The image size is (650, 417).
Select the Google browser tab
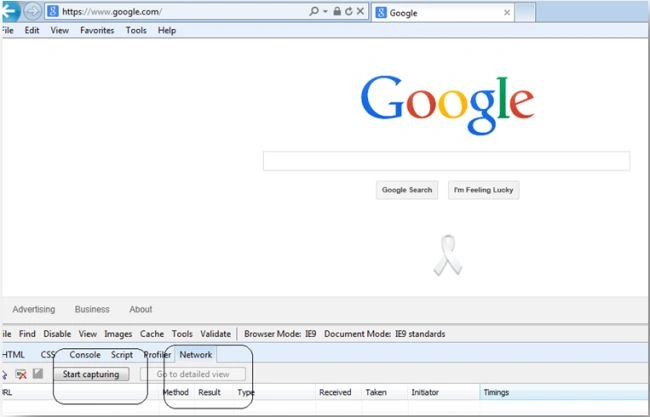tap(443, 13)
